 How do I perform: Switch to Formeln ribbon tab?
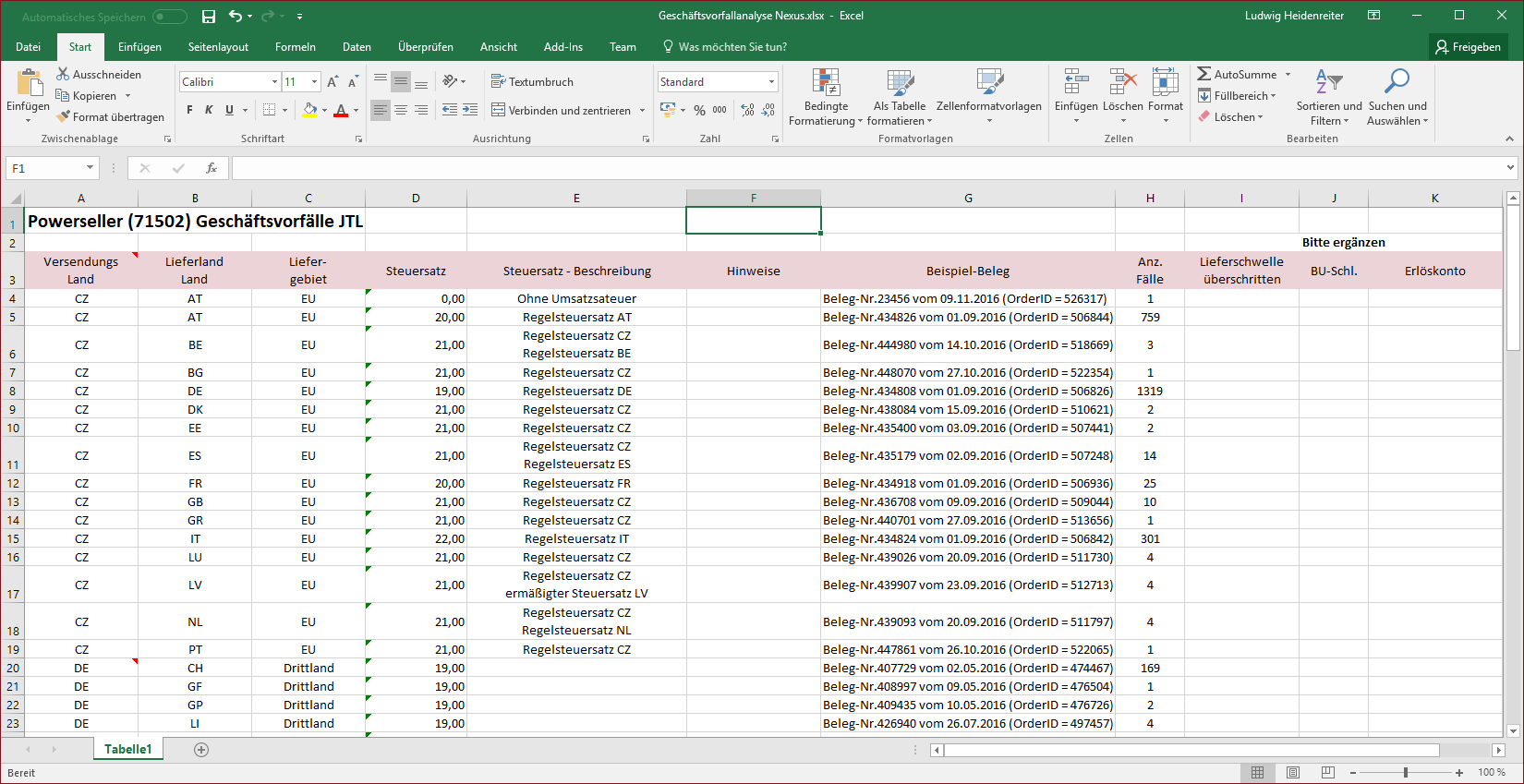coord(296,47)
